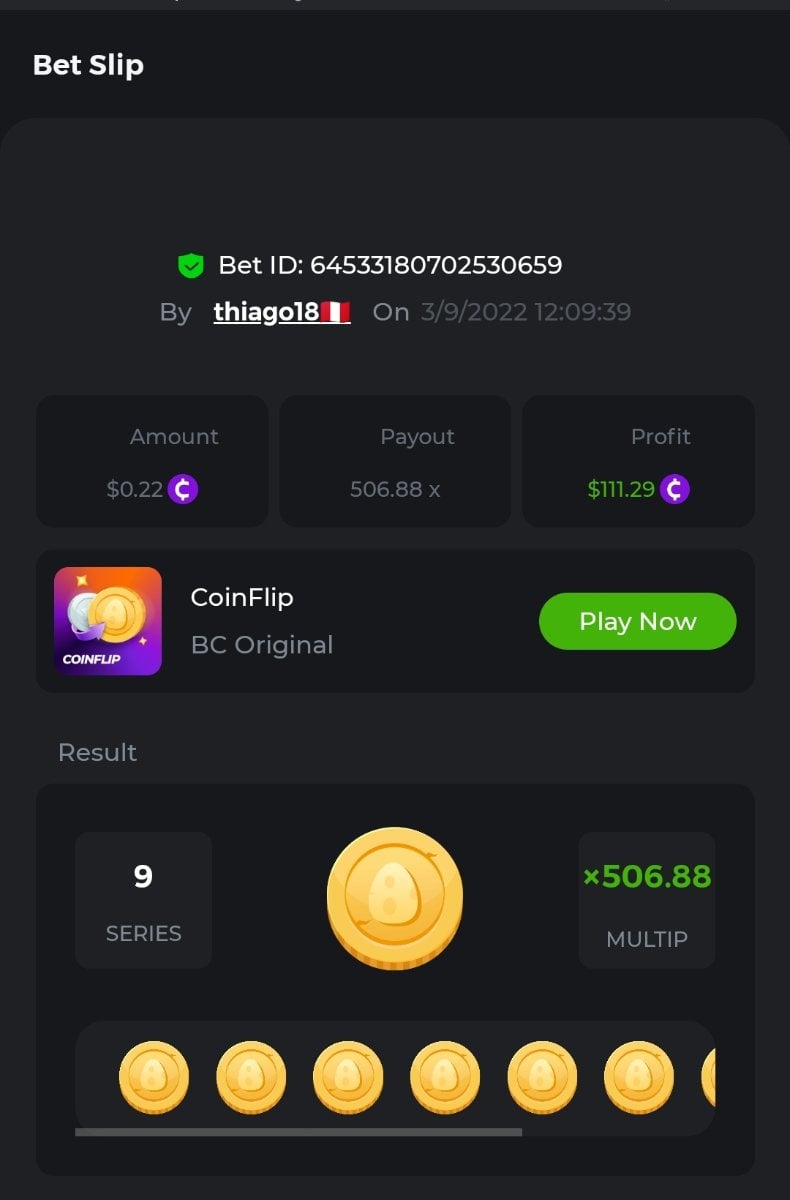Select the third coin in the series row
This screenshot has height=1200, width=790.
348,1078
